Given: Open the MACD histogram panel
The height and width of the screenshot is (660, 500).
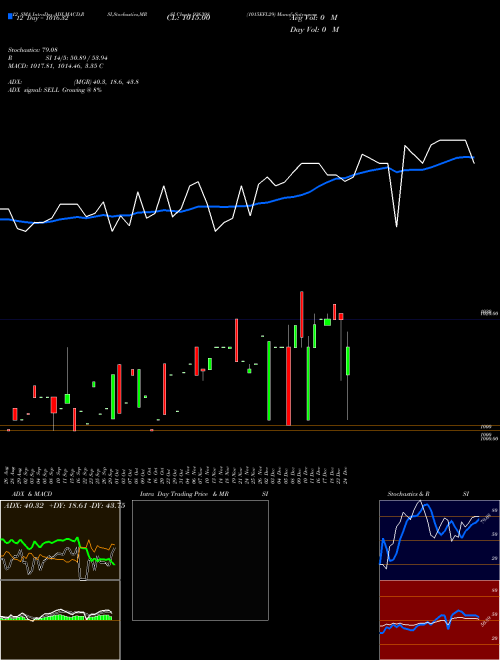Looking at the screenshot, I should point(60,620).
